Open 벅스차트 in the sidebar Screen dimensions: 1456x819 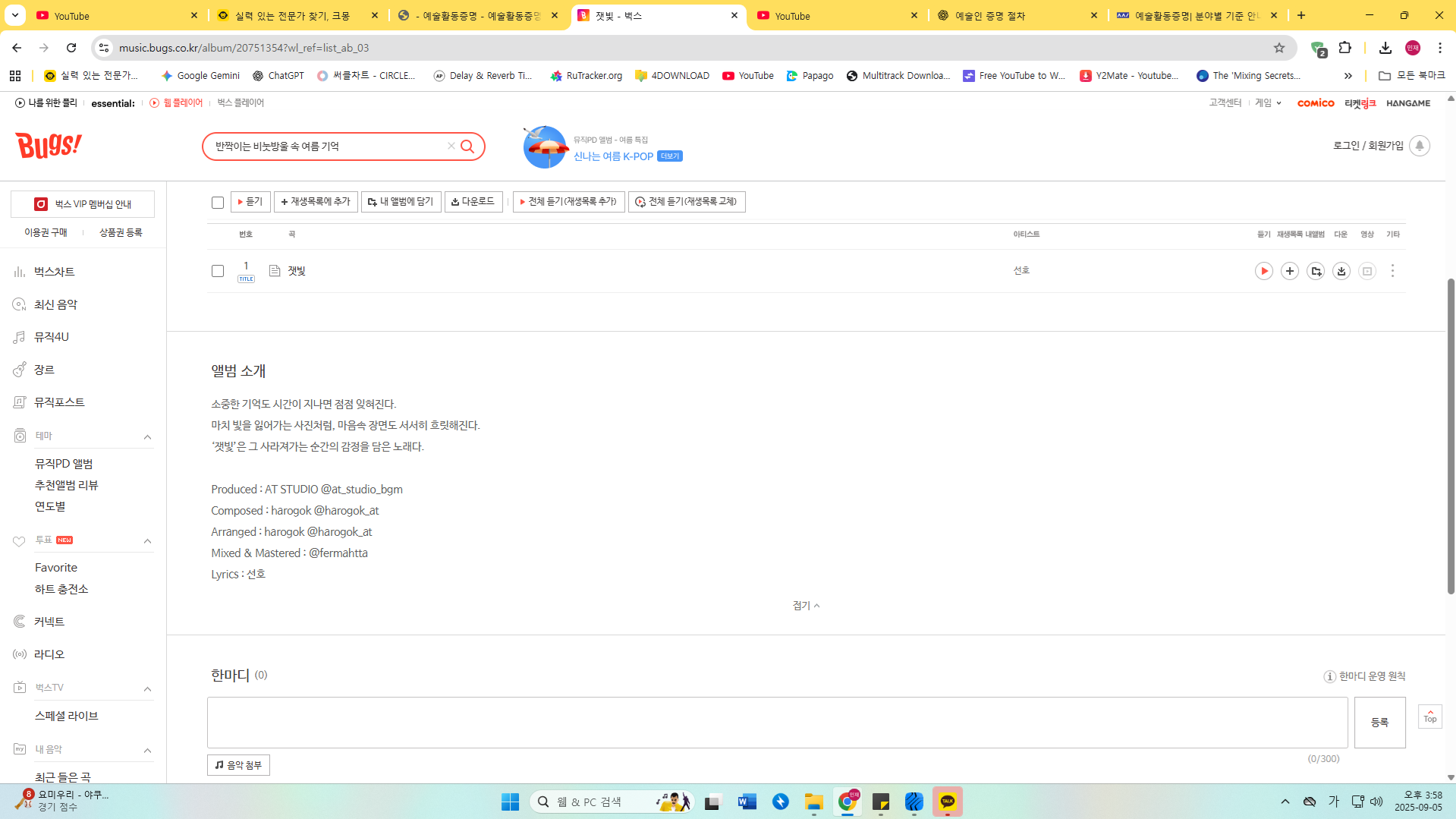click(x=54, y=272)
